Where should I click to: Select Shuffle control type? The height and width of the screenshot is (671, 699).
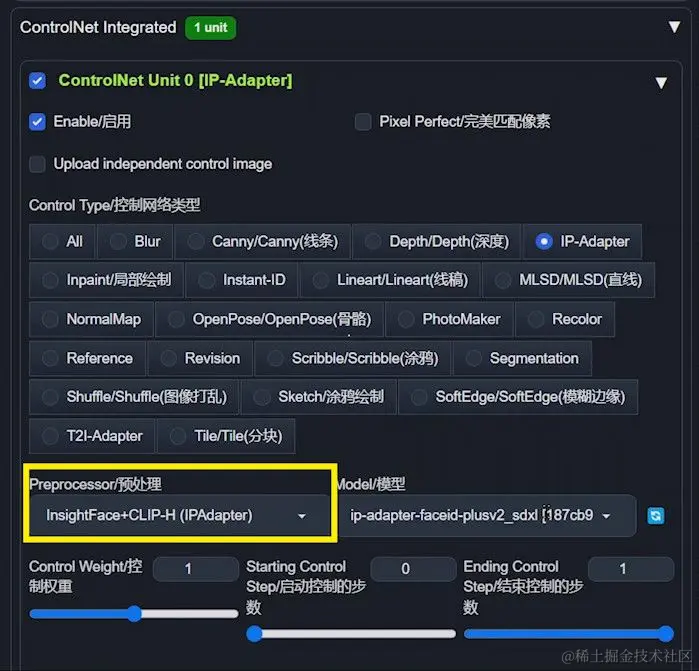134,397
